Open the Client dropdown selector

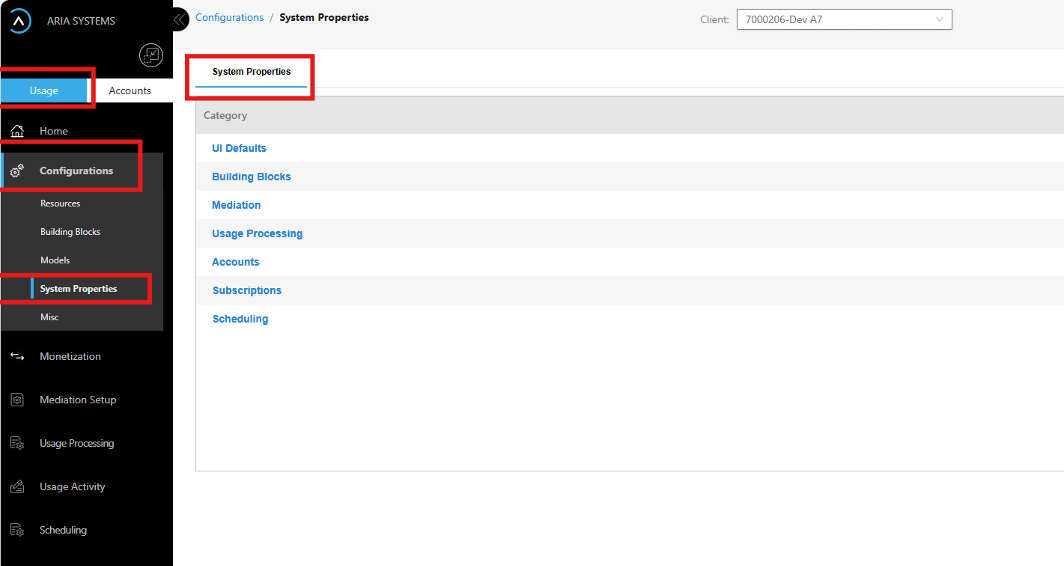[844, 19]
